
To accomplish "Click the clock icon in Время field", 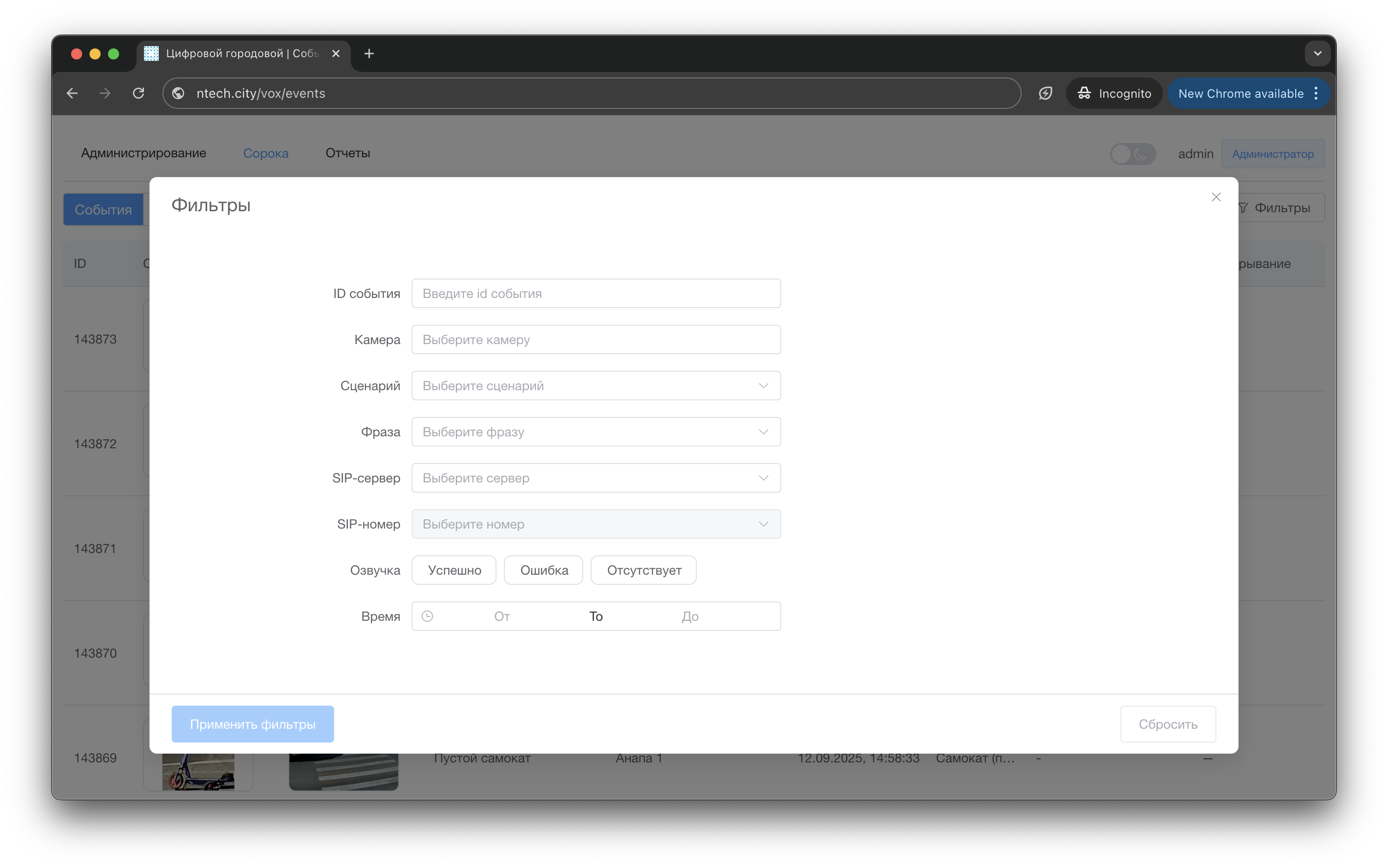I will 427,616.
